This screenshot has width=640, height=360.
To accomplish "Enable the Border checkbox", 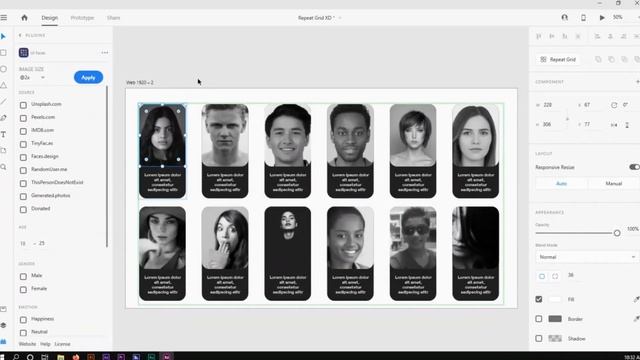I will (539, 319).
